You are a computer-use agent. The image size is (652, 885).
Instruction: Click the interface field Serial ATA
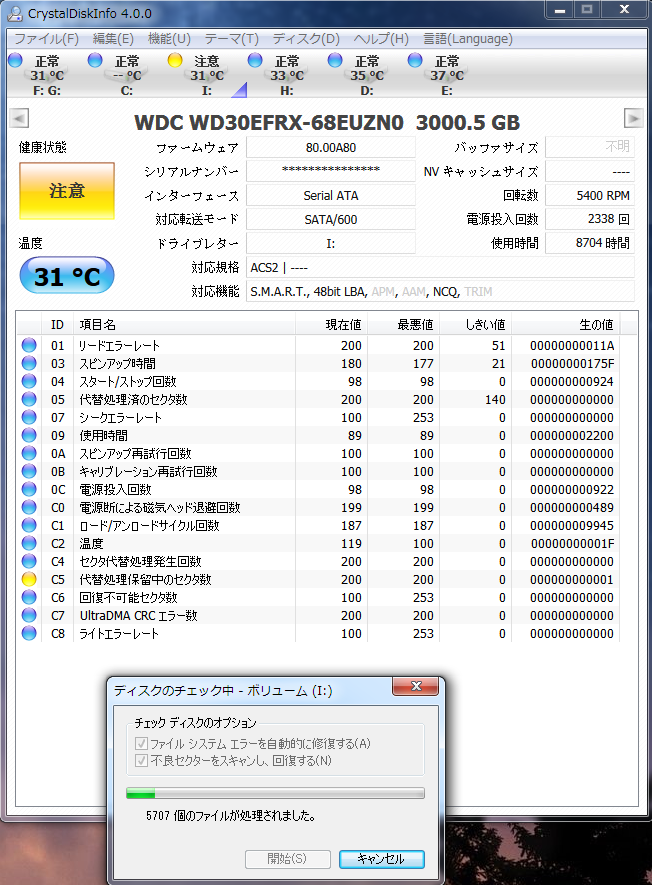(331, 196)
